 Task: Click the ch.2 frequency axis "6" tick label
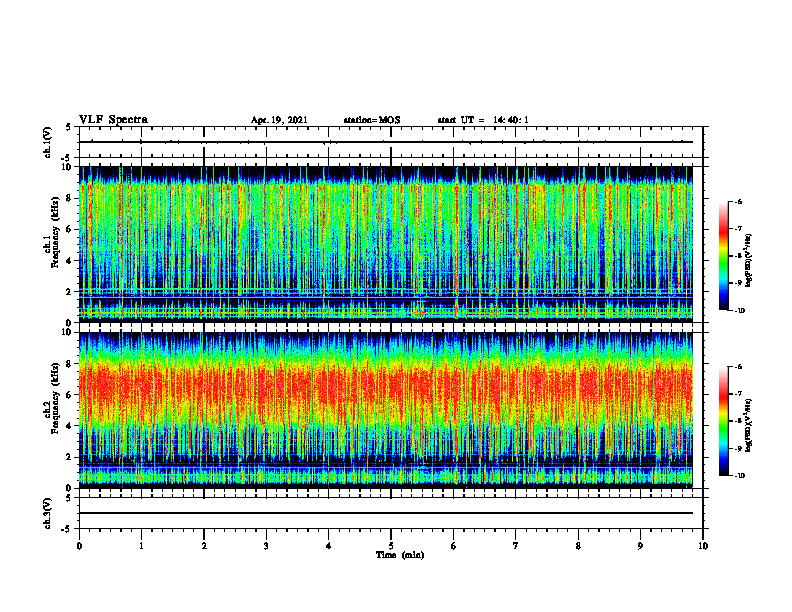click(x=70, y=395)
